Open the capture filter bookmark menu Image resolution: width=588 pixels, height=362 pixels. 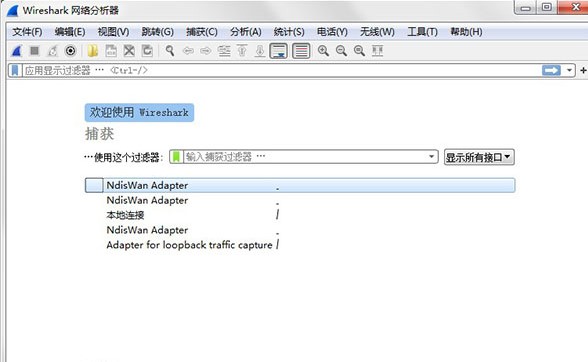tap(176, 157)
